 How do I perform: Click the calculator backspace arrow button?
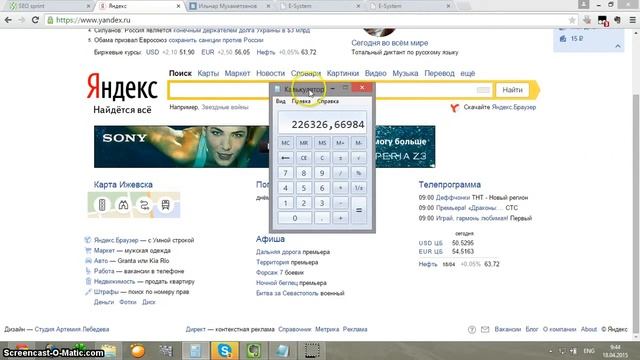[x=285, y=158]
